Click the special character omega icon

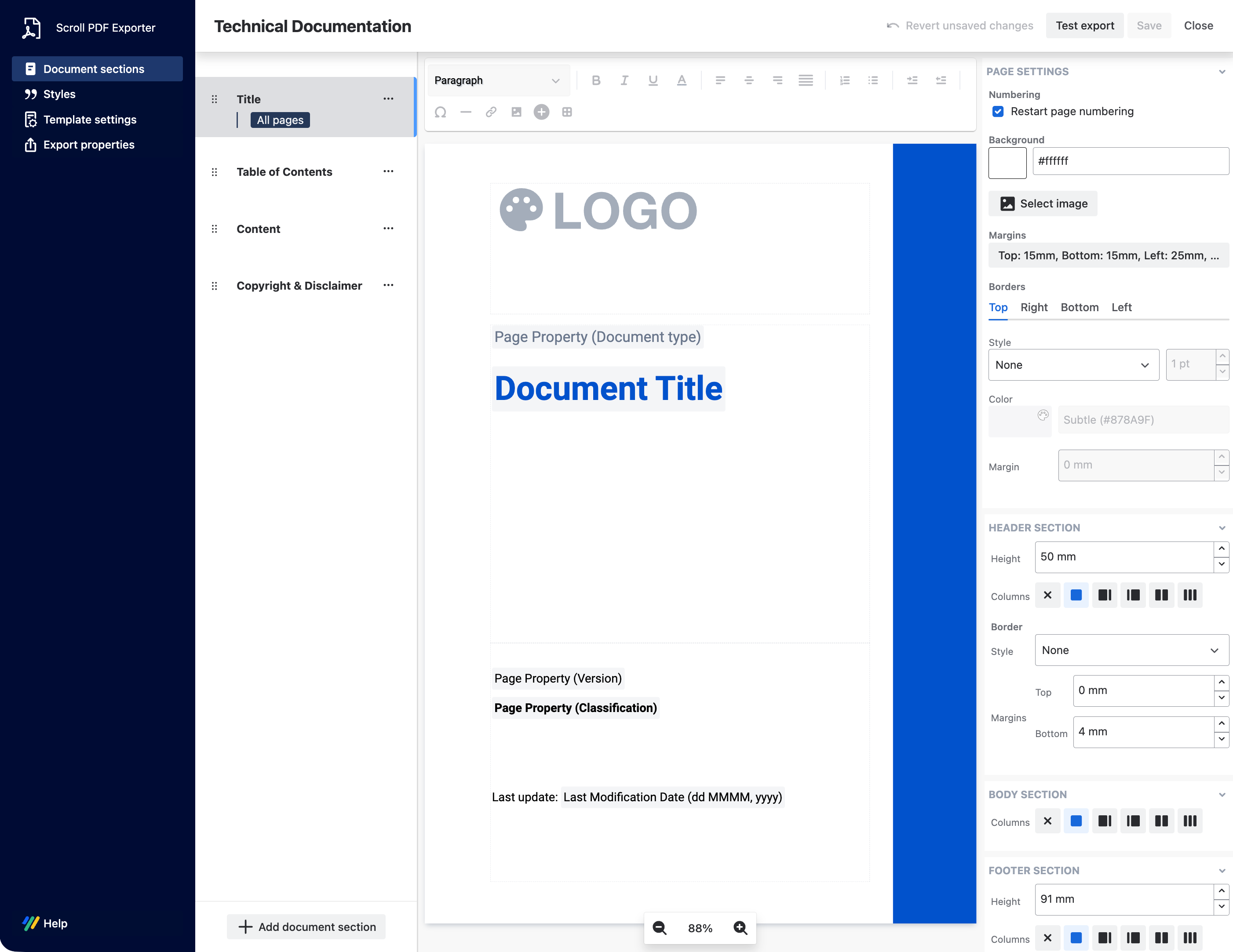click(440, 112)
